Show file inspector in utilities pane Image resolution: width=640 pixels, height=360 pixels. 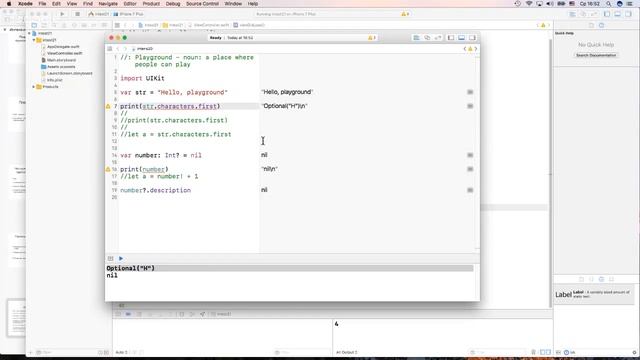[591, 25]
